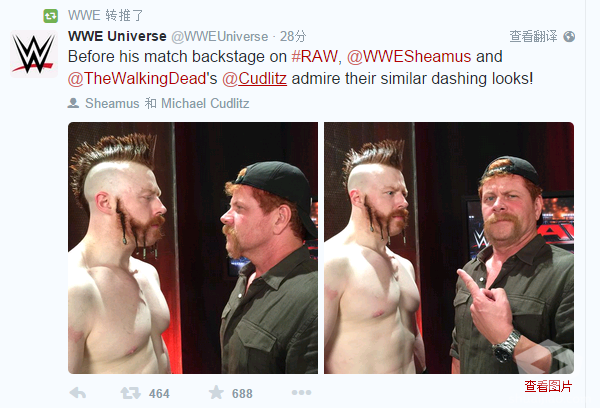The height and width of the screenshot is (408, 600).
Task: Click 查看图片 to view the photos
Action: [x=548, y=386]
